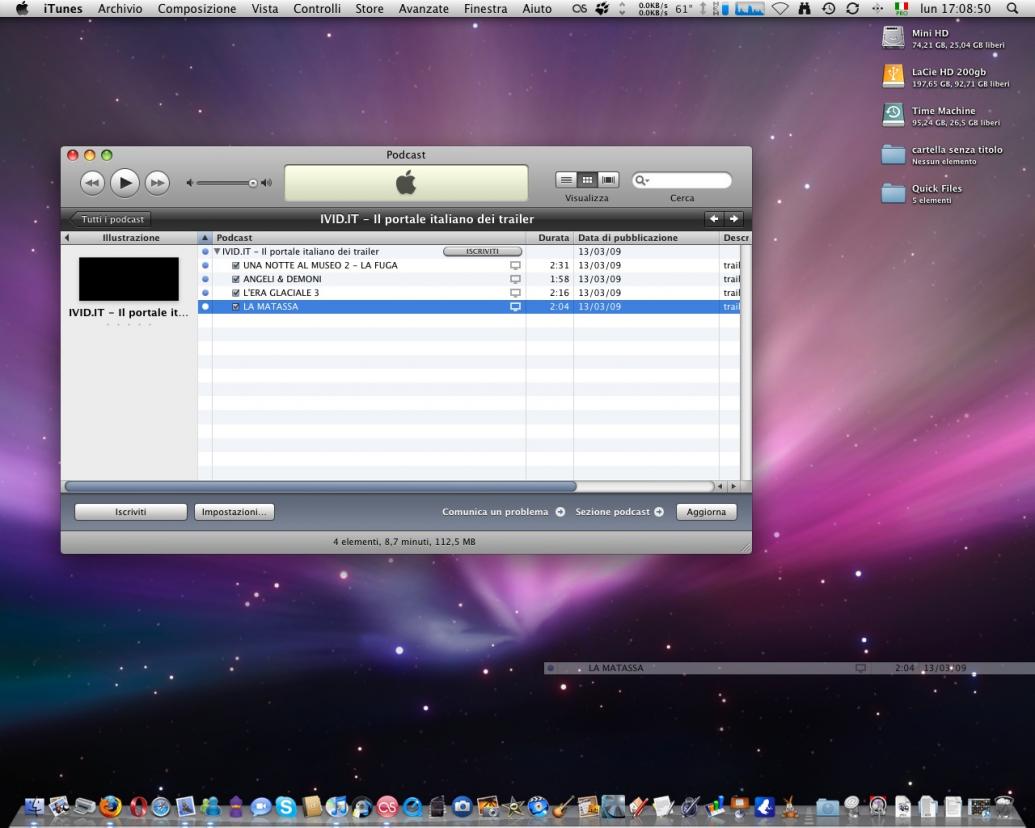
Task: Sort by the Podcast column header
Action: (x=368, y=238)
